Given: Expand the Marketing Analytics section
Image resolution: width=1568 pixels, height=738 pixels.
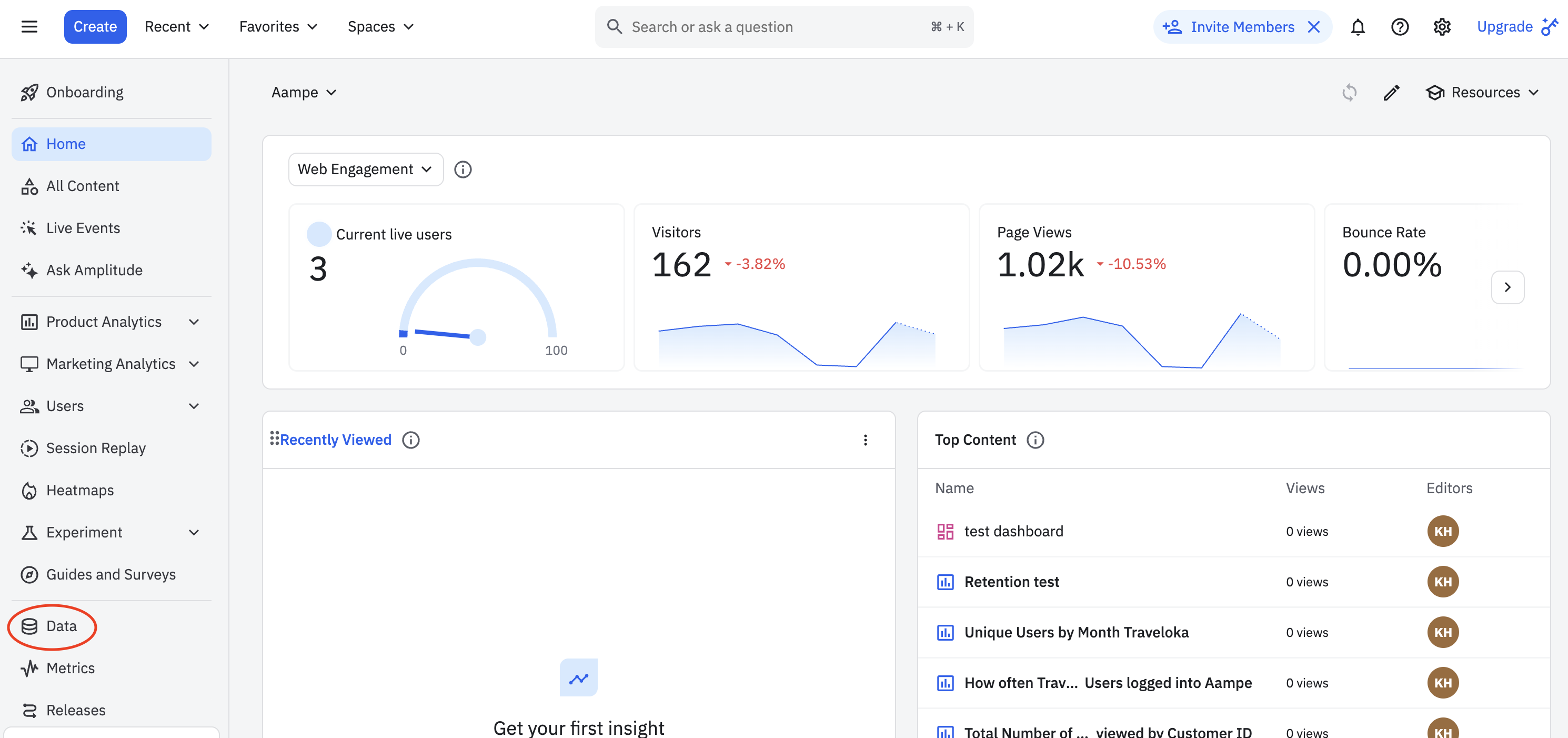Looking at the screenshot, I should pos(194,364).
